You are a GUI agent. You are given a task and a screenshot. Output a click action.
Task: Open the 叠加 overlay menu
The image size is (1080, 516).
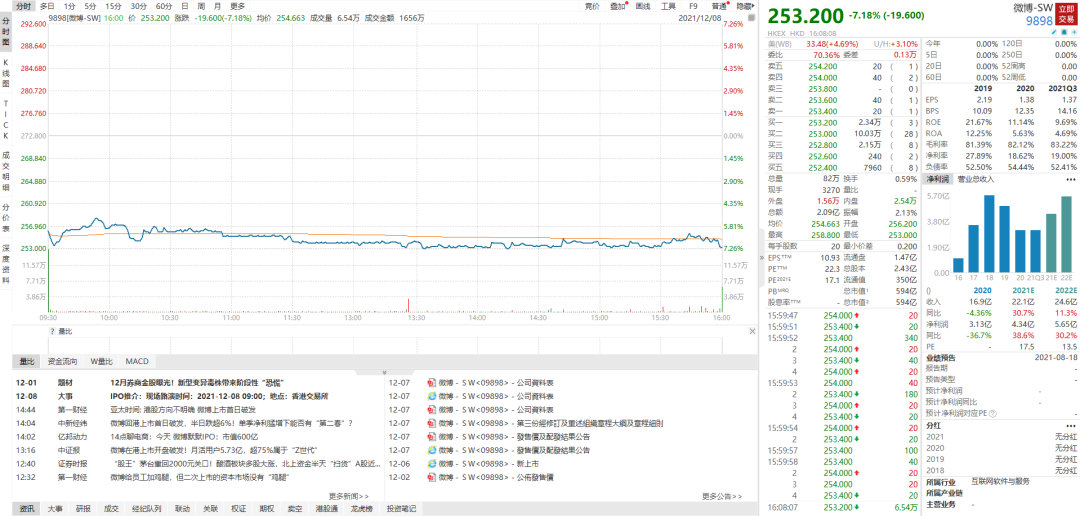618,6
